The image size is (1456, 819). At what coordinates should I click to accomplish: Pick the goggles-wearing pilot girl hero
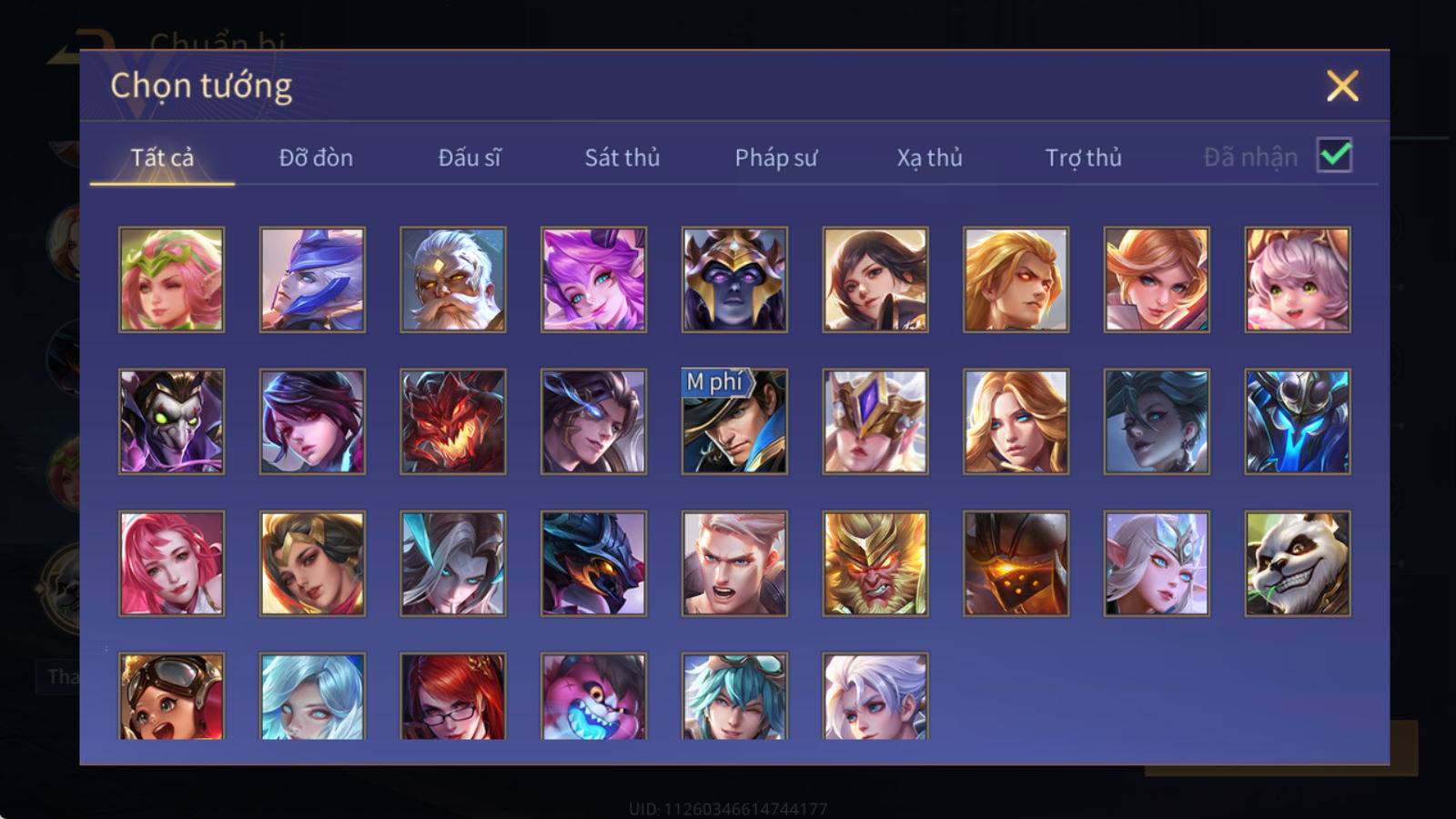pos(172,696)
